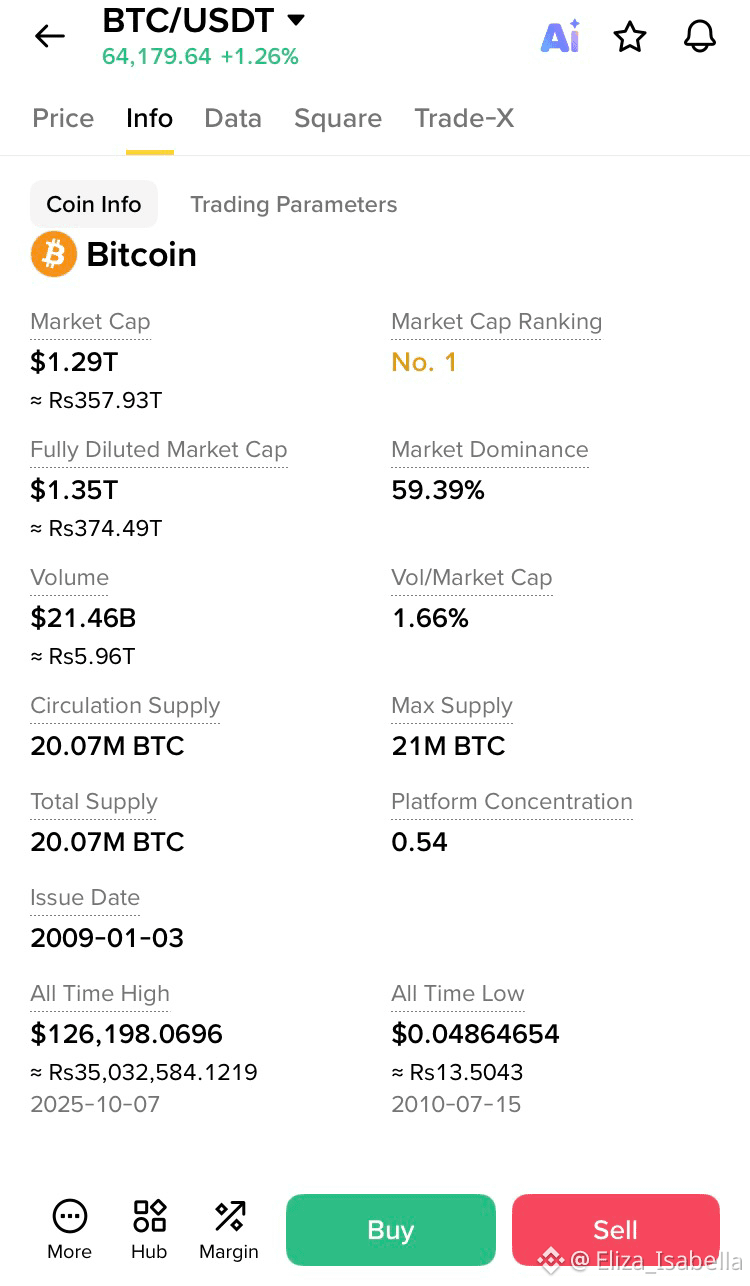Show Platform Concentration tooltip label
This screenshot has height=1286, width=750.
512,802
